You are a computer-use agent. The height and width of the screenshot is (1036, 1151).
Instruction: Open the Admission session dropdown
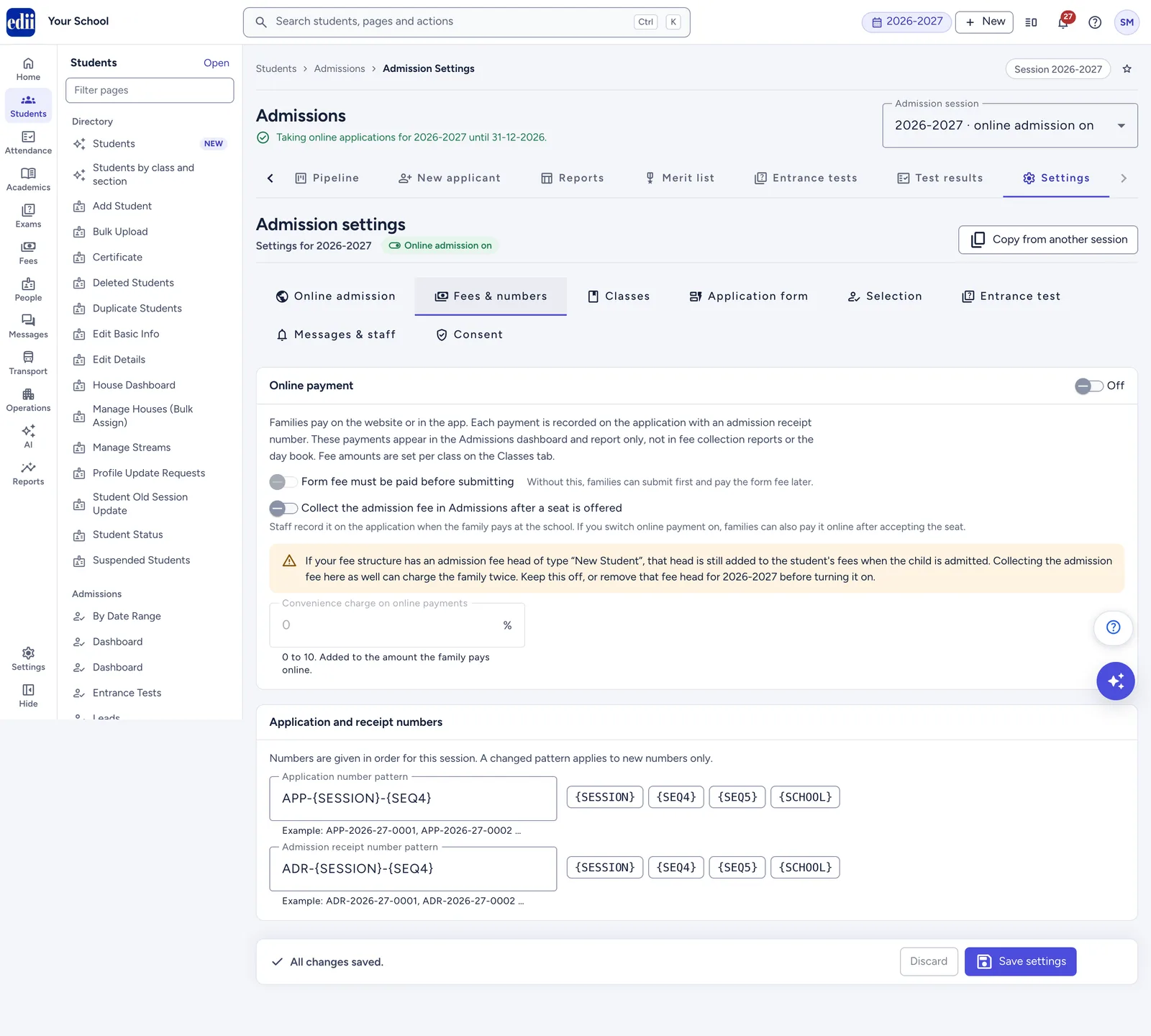coord(1010,126)
